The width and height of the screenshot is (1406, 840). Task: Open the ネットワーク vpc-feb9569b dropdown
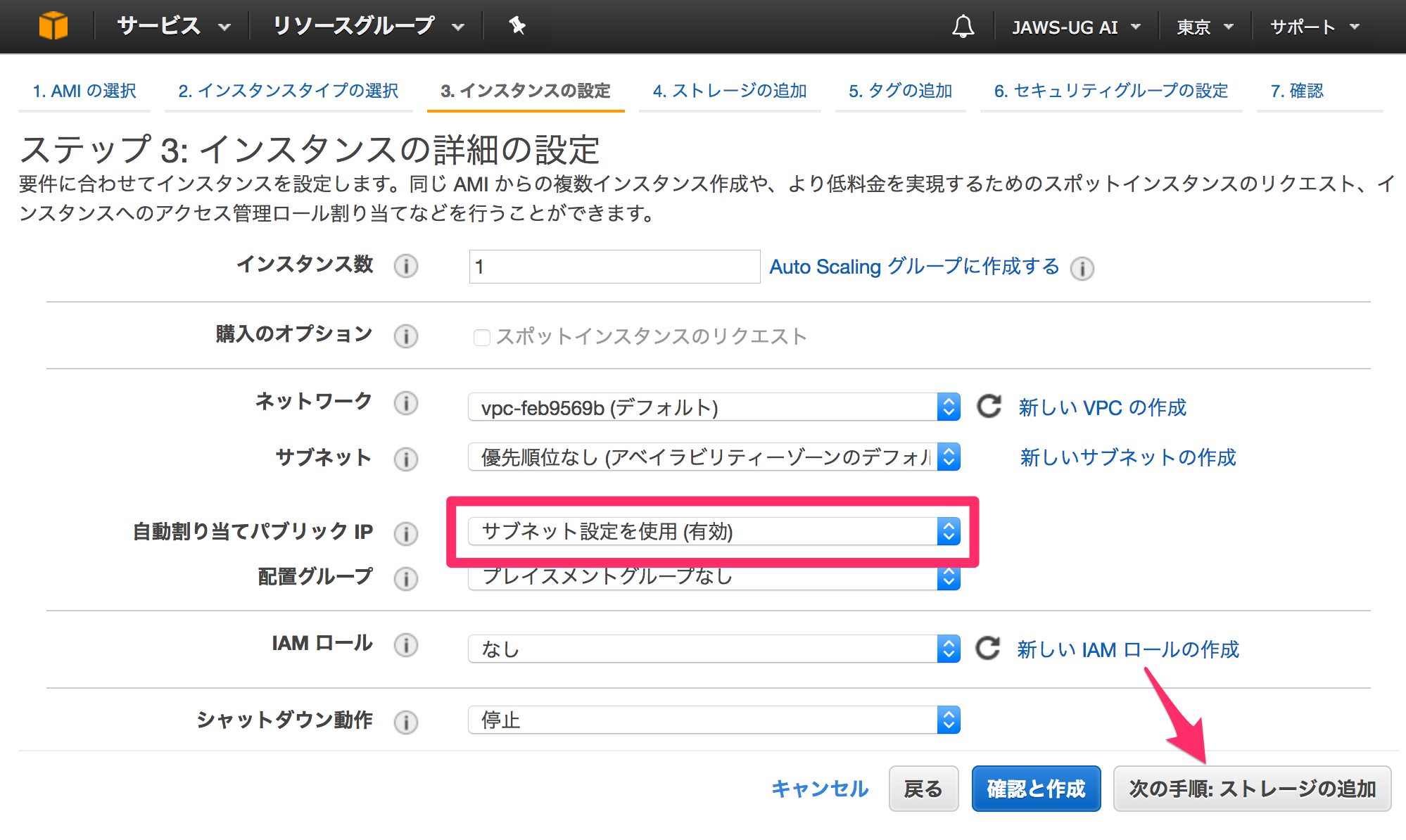pos(714,407)
